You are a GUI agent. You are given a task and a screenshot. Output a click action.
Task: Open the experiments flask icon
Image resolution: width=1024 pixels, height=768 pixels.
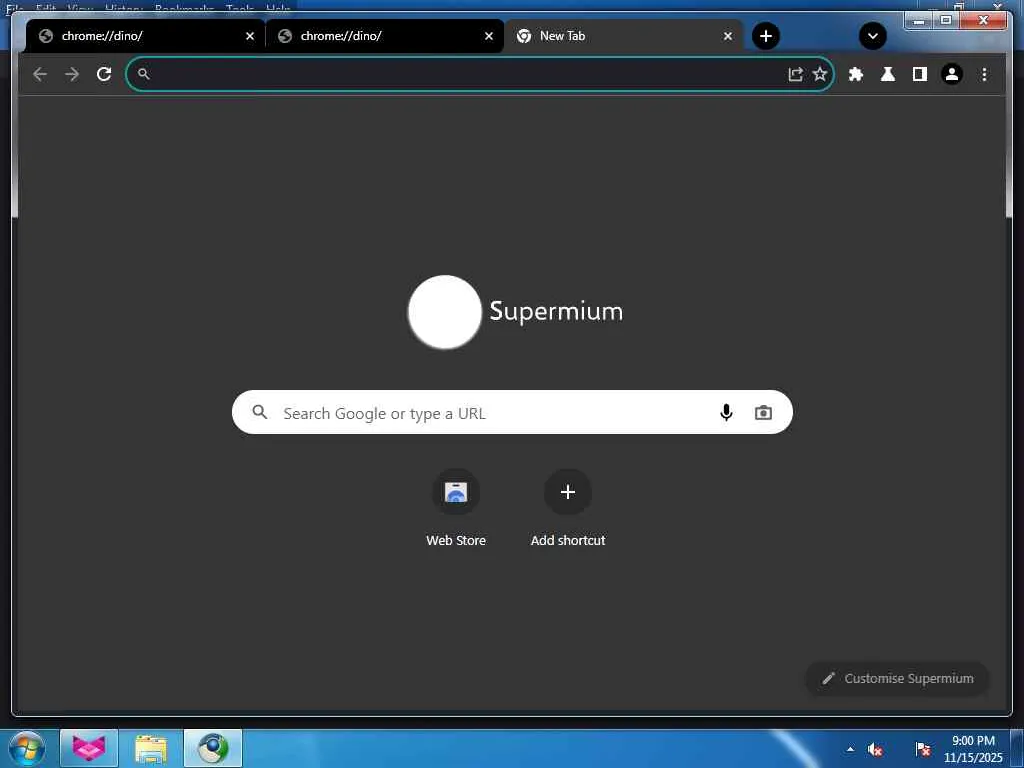888,74
